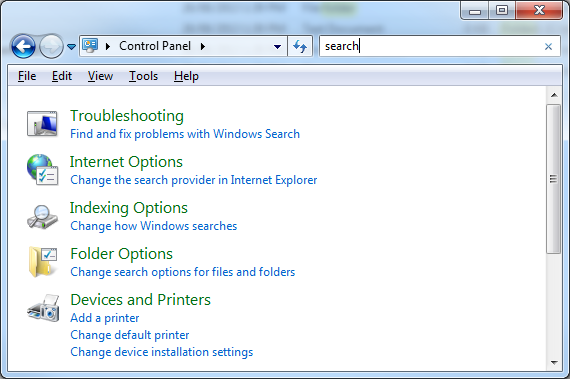Find and fix problems with Windows Search
570x379 pixels.
pos(185,134)
